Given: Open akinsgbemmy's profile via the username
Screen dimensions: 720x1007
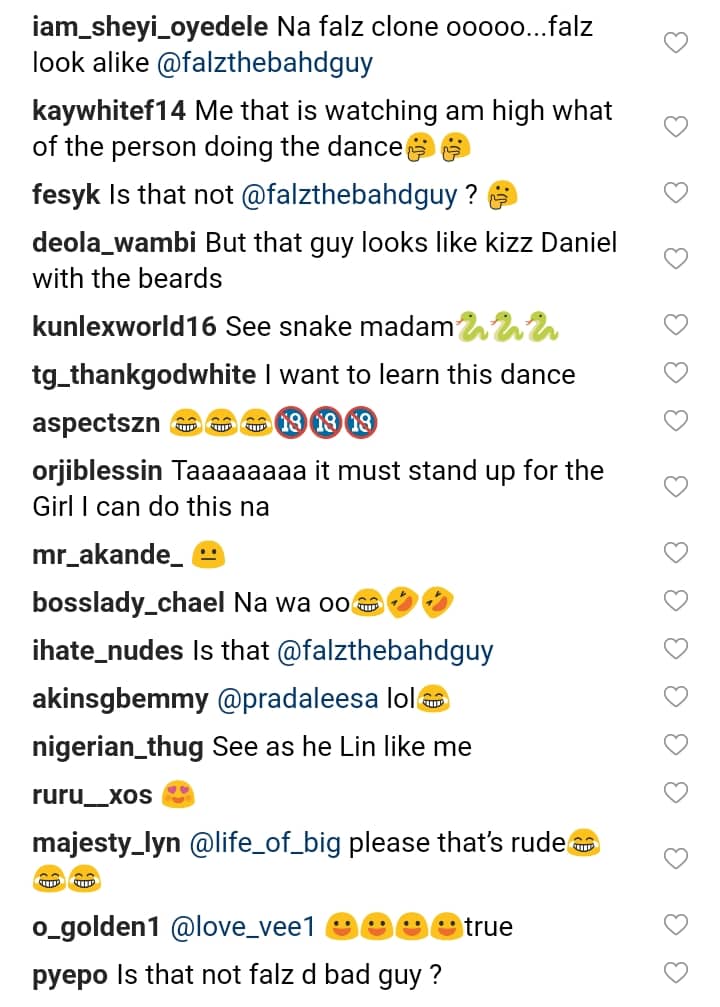Looking at the screenshot, I should click(x=120, y=700).
